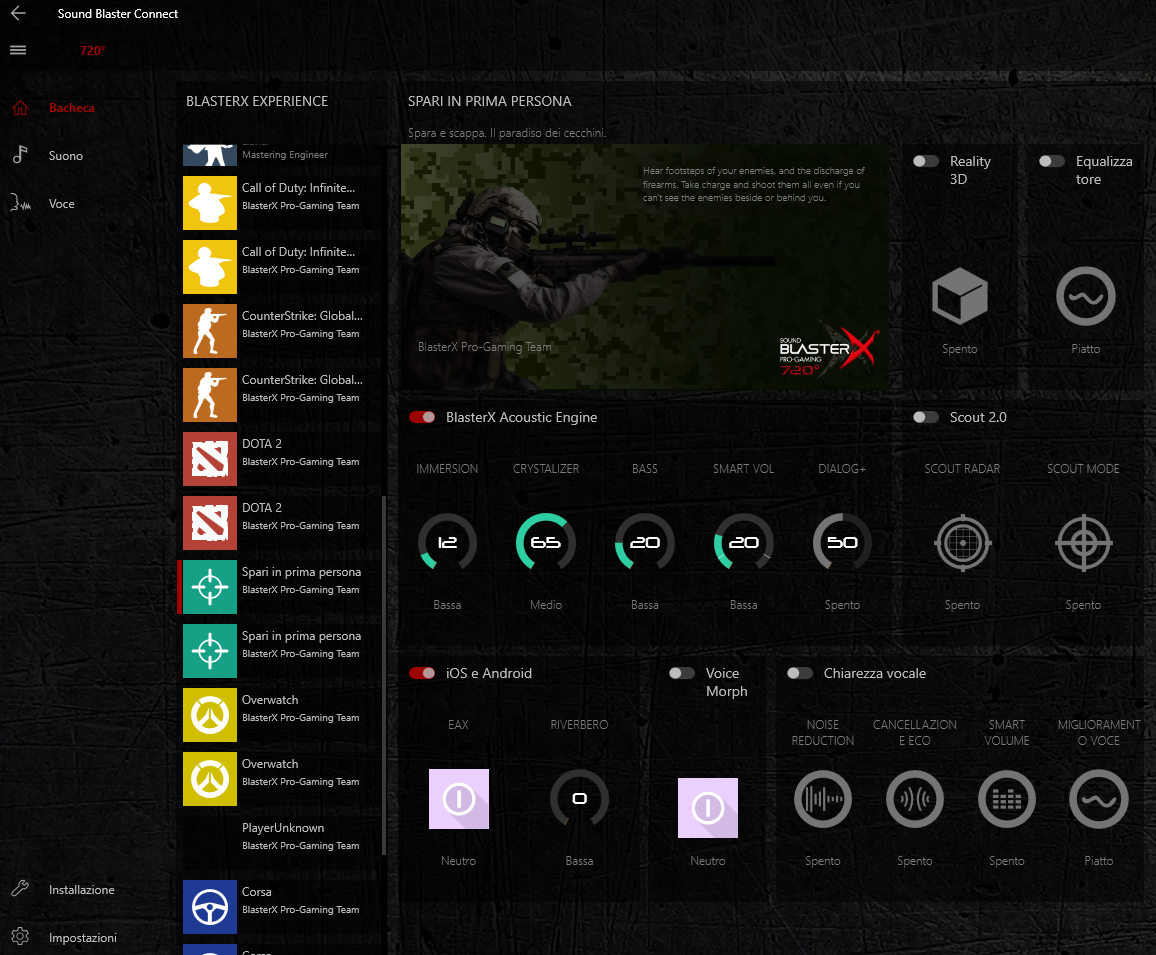This screenshot has height=955, width=1156.
Task: Adjust the Dialog+ dial showing 50
Action: point(842,543)
